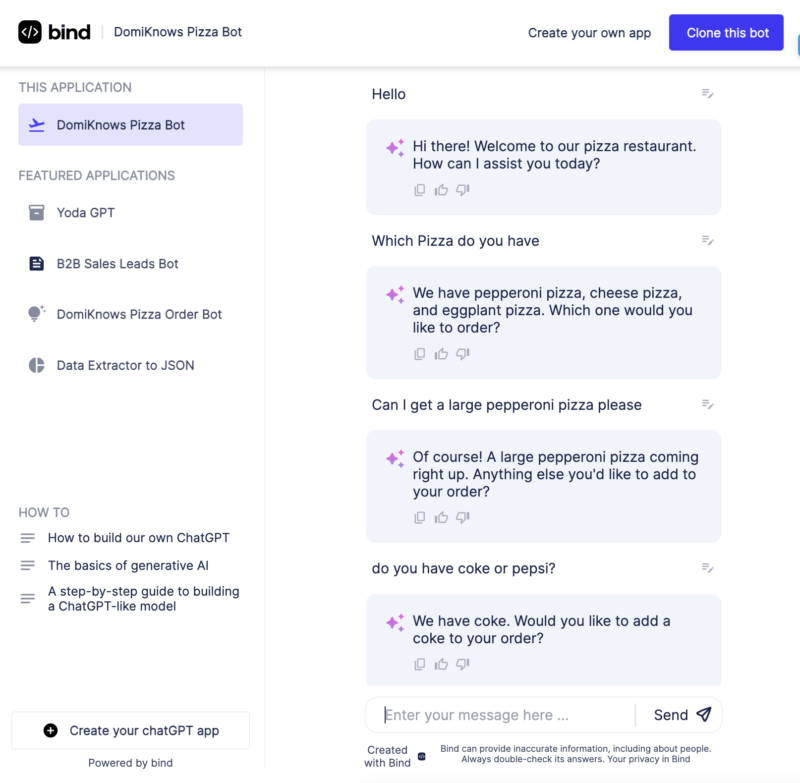Screen dimensions: 800x783
Task: Thumbs down the coke availability response
Action: [462, 664]
